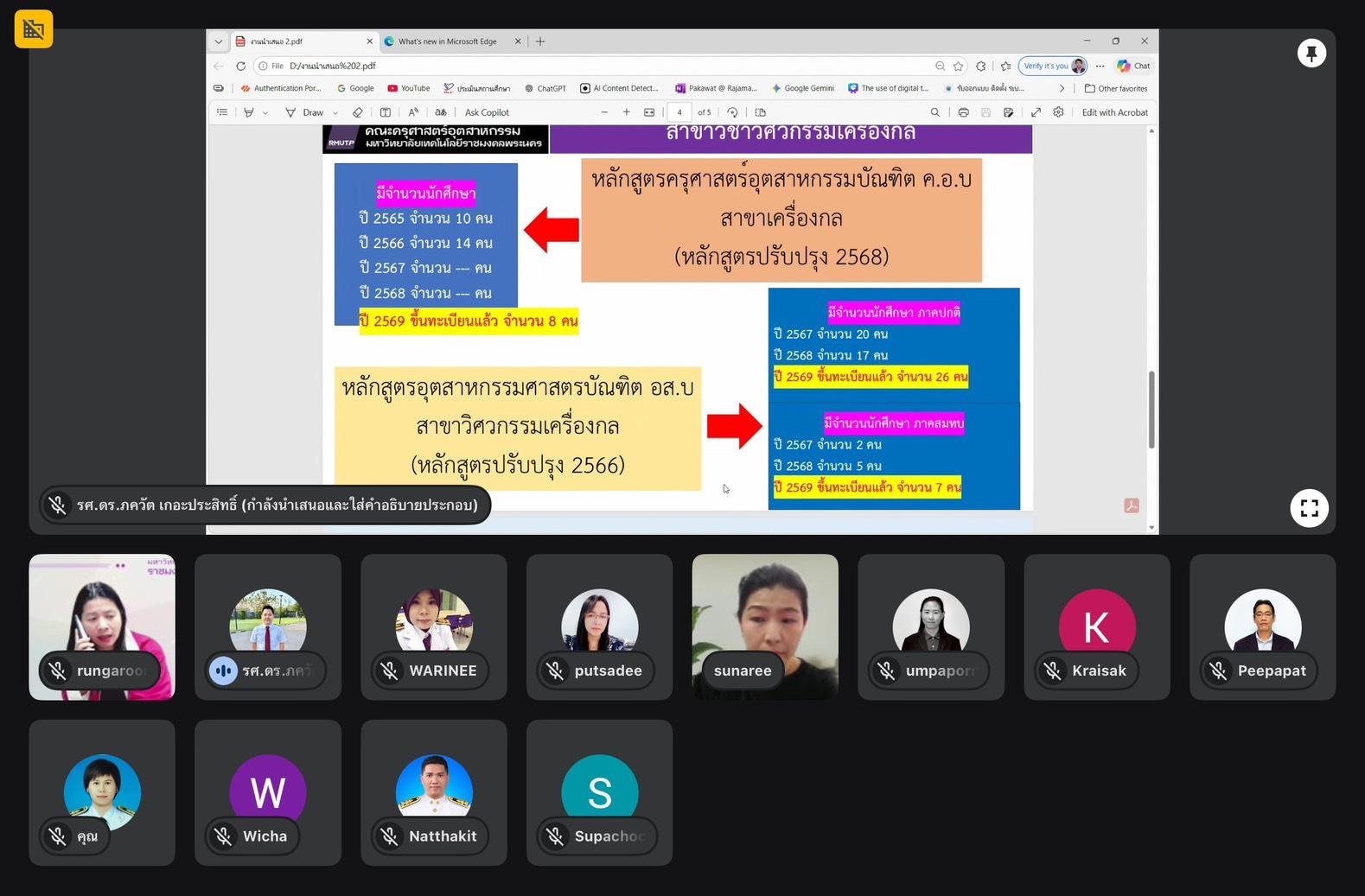Click muted mic icon on Kraisak's tile
This screenshot has height=896, width=1365.
pyautogui.click(x=1053, y=670)
